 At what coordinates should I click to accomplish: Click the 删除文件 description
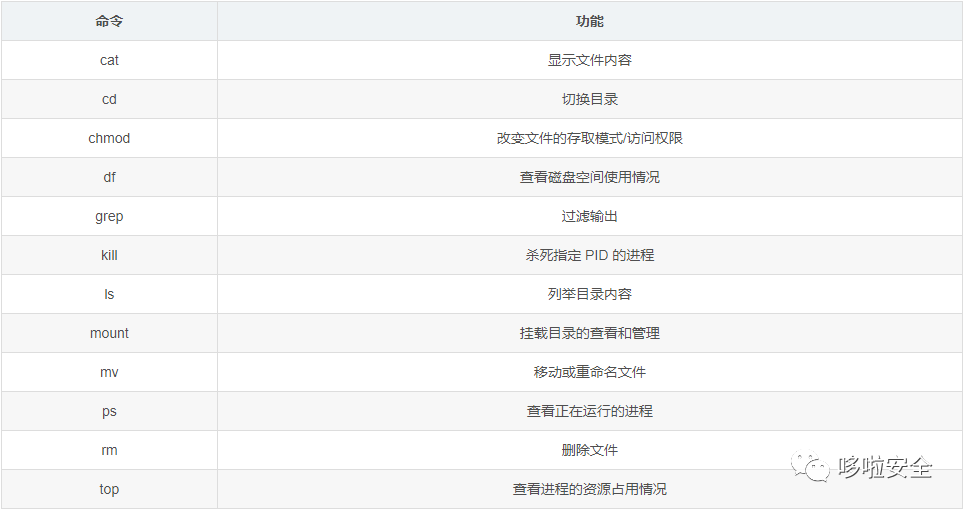[x=590, y=450]
